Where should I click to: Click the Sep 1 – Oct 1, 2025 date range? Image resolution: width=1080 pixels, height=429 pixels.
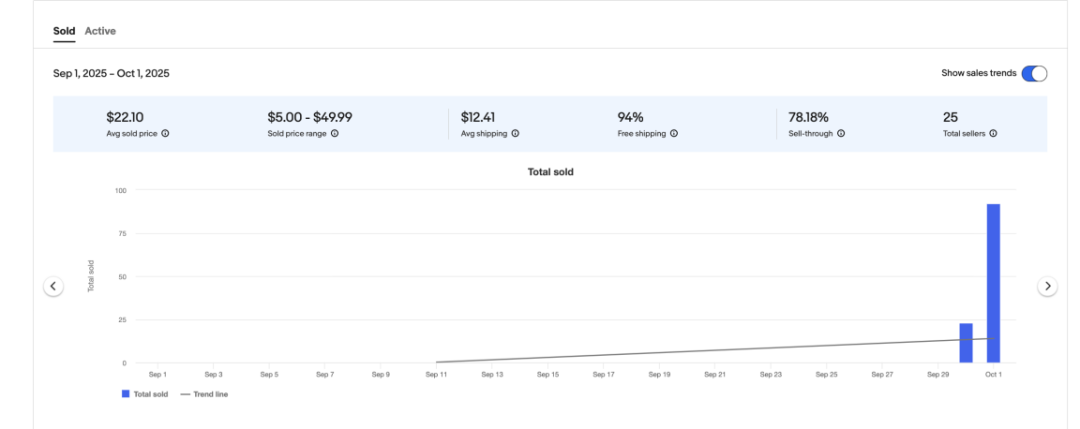pyautogui.click(x=111, y=73)
